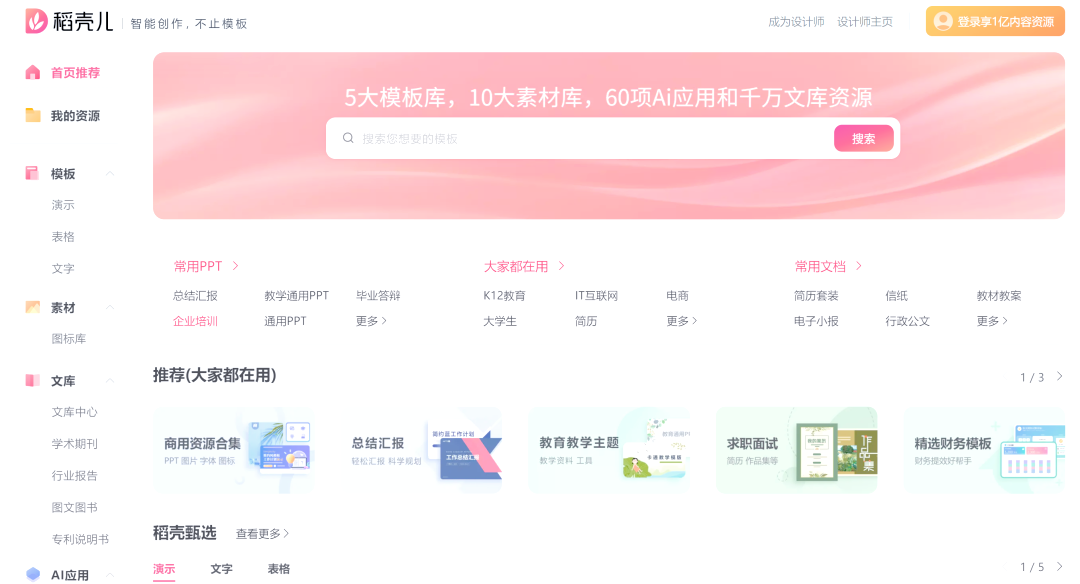Collapse the 文库 sidebar section chevron

[x=110, y=381]
